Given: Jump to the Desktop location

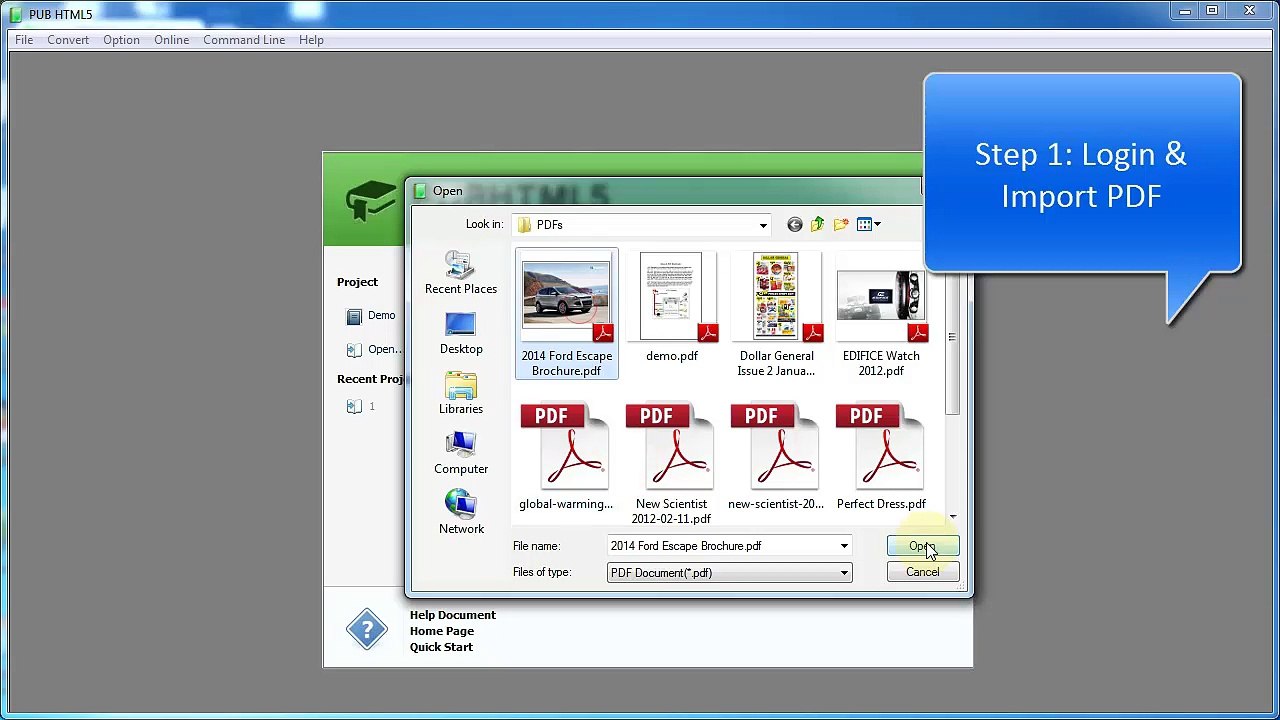Looking at the screenshot, I should [x=461, y=333].
